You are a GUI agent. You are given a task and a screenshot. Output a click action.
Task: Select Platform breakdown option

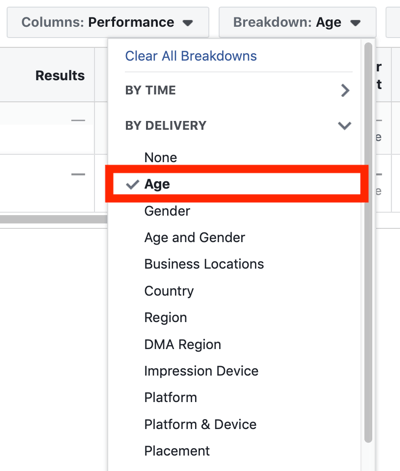[x=170, y=398]
